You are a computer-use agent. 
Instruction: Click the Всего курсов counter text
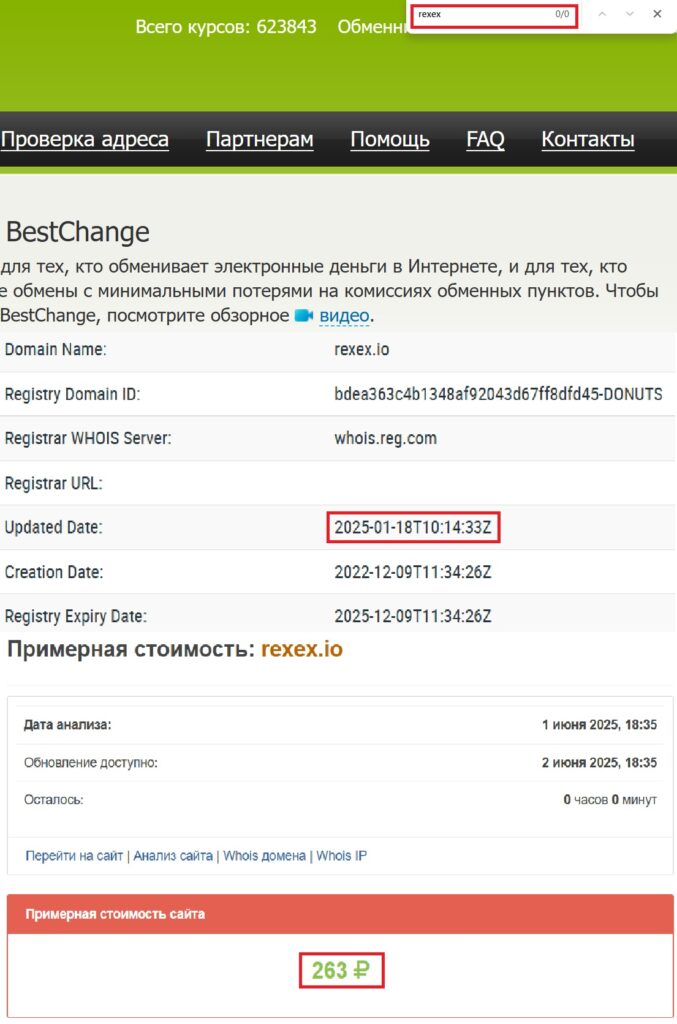(x=227, y=29)
